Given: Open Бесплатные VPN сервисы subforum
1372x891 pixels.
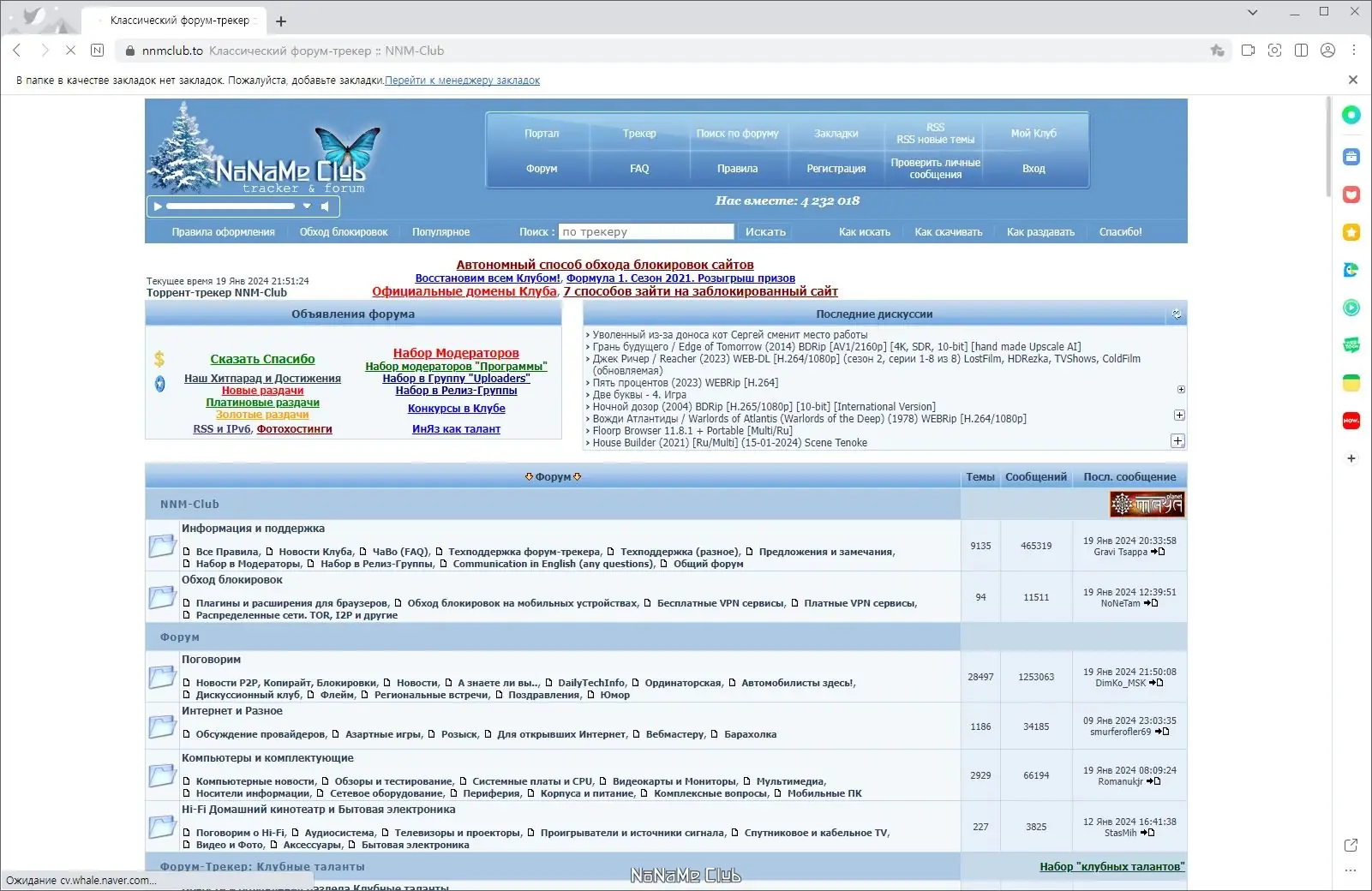Looking at the screenshot, I should pyautogui.click(x=721, y=603).
